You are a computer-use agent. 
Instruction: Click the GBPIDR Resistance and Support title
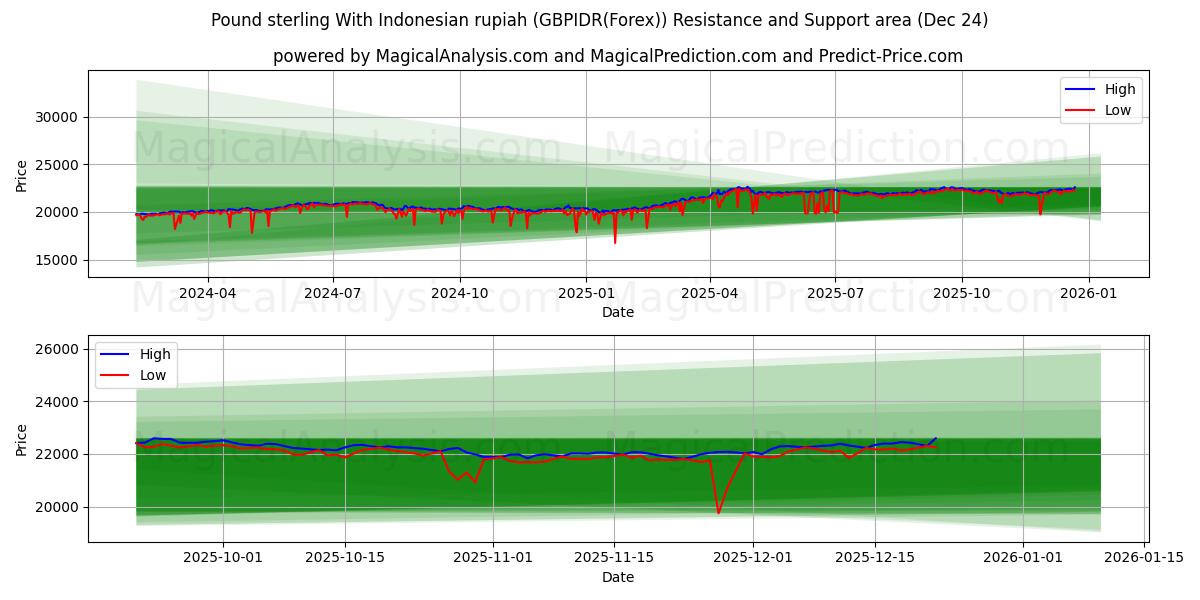click(600, 20)
